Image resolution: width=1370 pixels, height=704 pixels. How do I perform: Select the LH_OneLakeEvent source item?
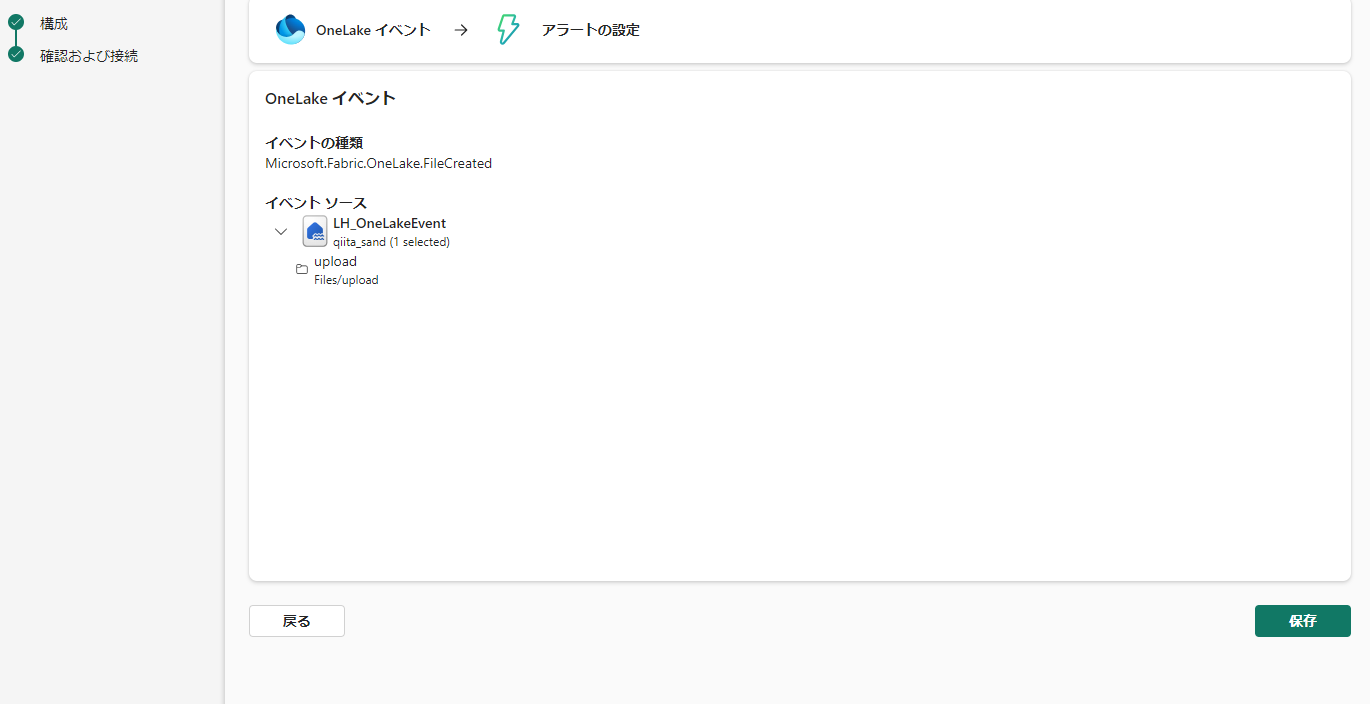(389, 223)
